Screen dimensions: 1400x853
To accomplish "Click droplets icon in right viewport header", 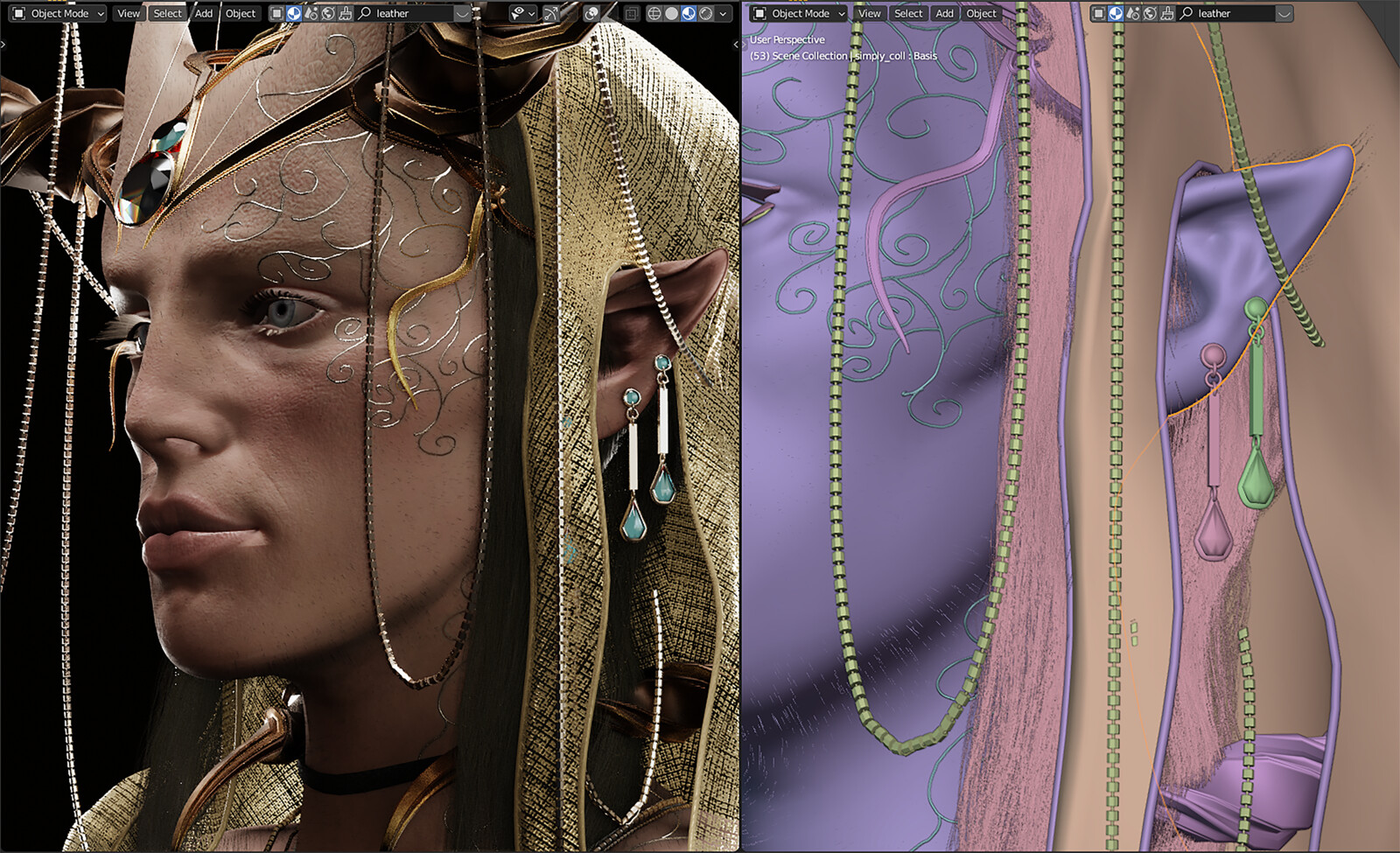I will coord(1132,13).
